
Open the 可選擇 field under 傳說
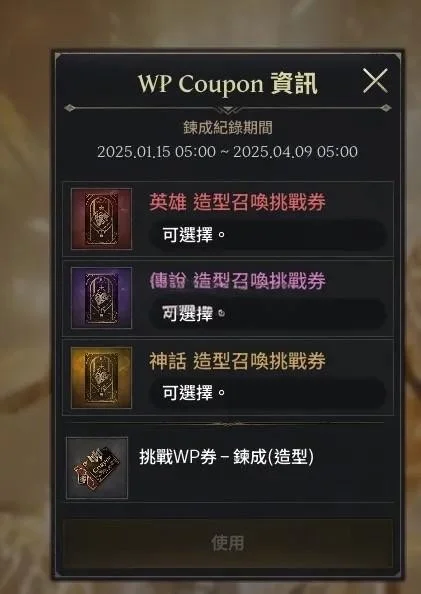[x=268, y=314]
